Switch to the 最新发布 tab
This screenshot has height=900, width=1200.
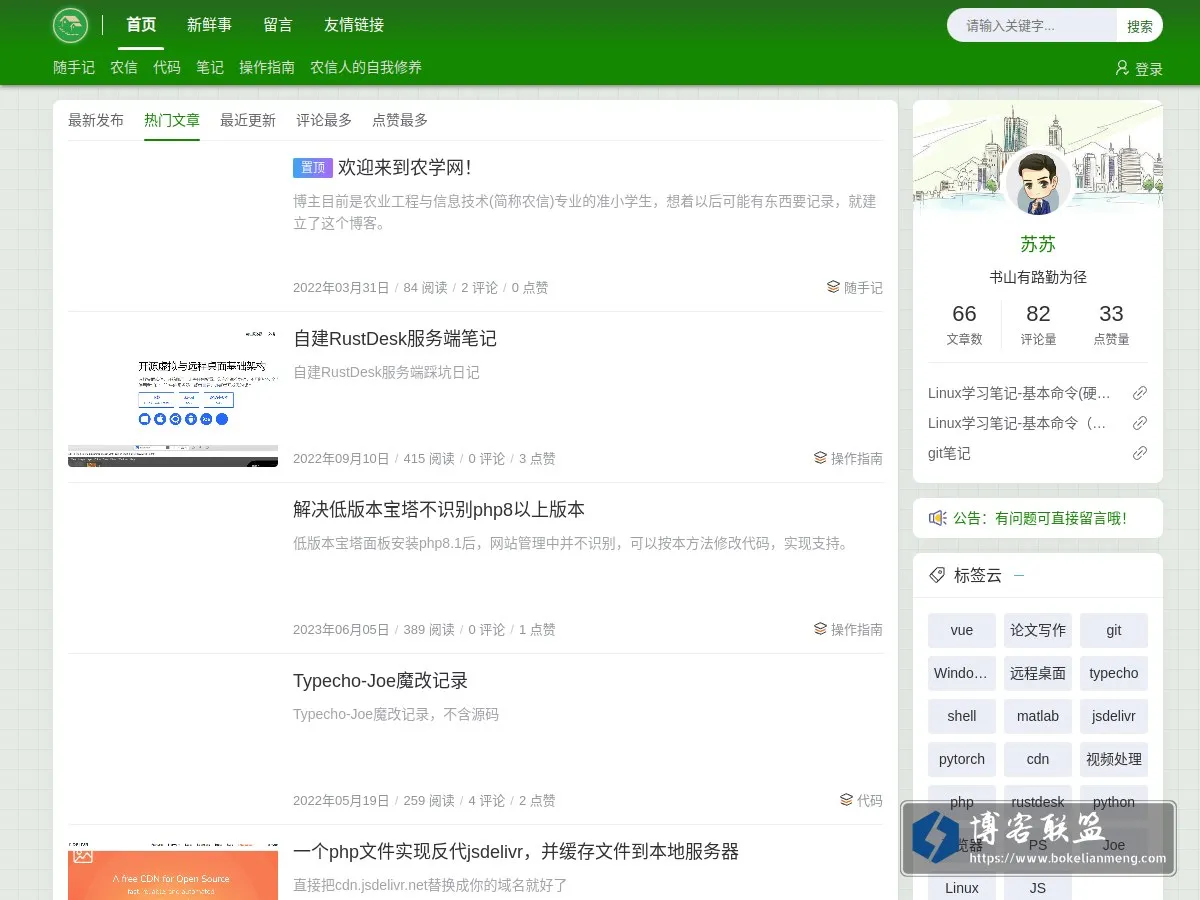[96, 120]
